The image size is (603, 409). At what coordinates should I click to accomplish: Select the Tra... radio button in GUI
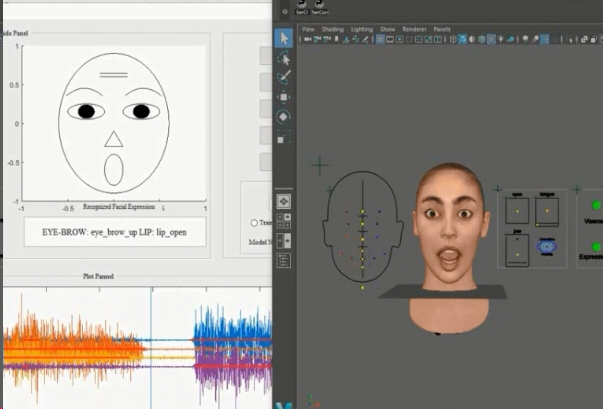[254, 223]
